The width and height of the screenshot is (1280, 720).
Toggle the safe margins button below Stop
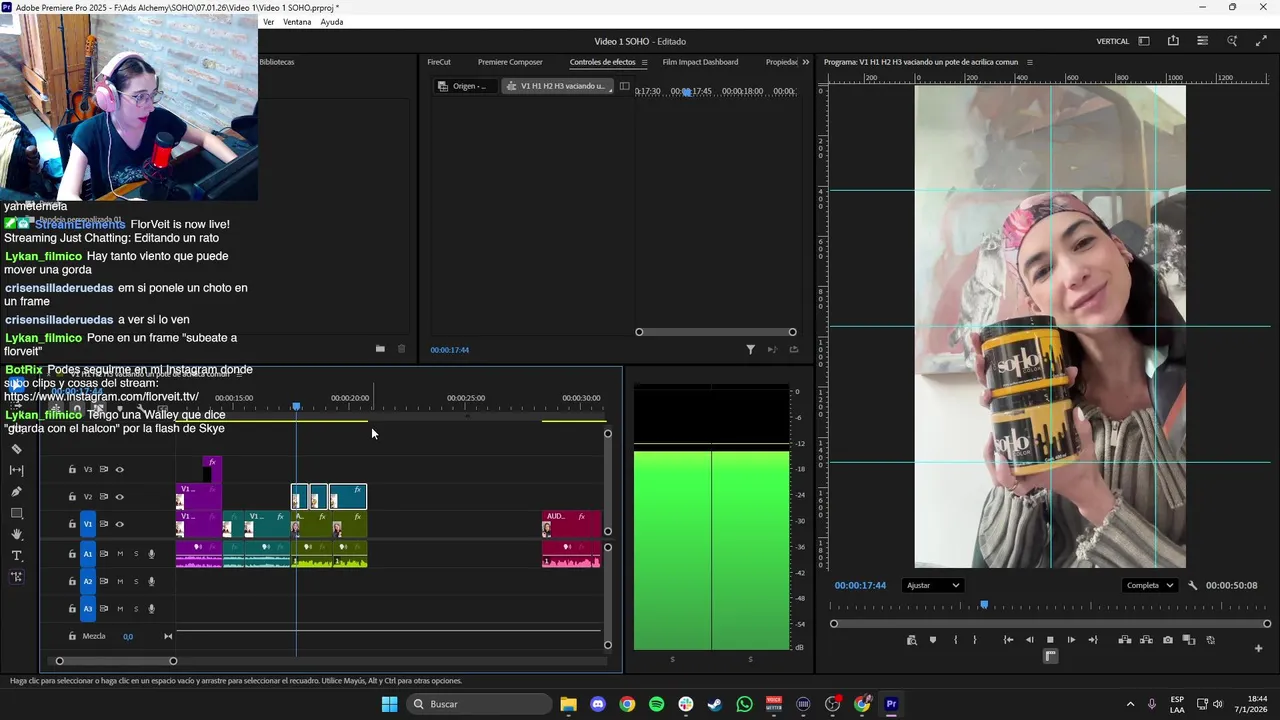(1050, 656)
